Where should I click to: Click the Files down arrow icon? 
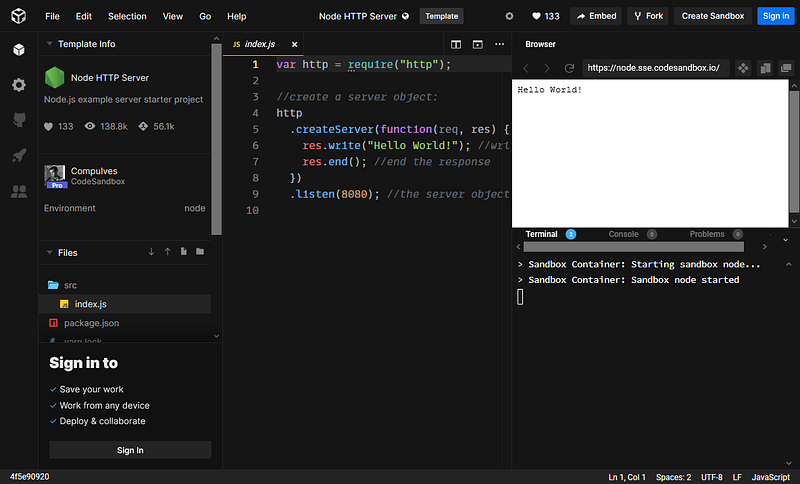point(152,252)
